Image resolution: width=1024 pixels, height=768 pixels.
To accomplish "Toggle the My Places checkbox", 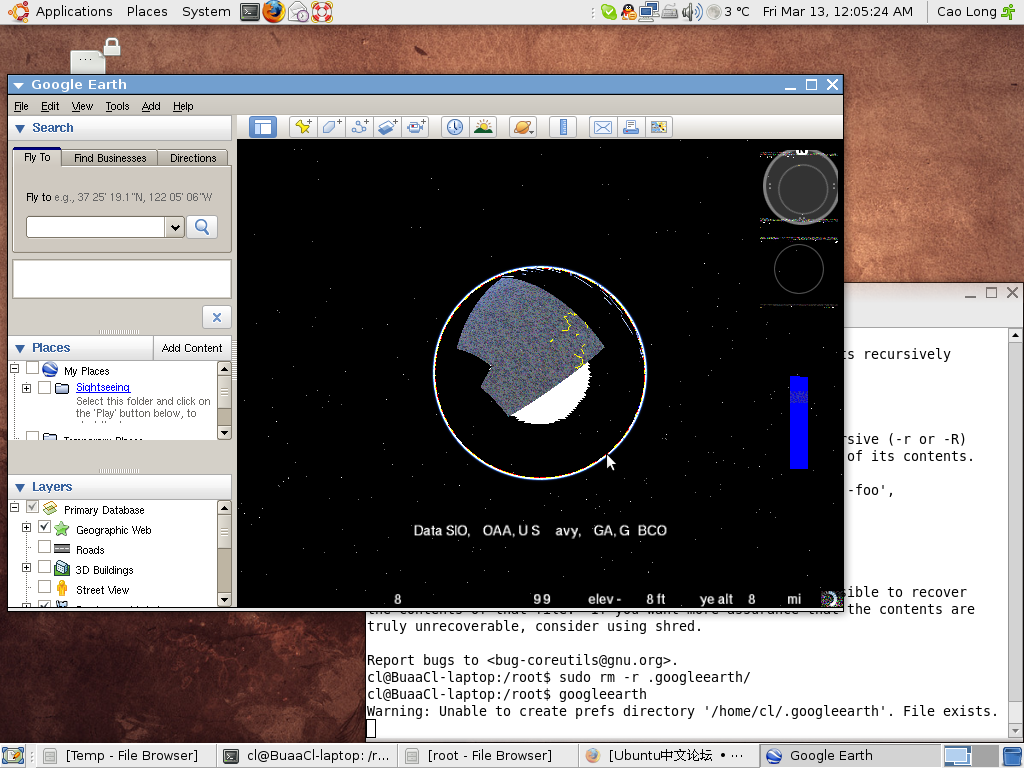I will coord(32,369).
